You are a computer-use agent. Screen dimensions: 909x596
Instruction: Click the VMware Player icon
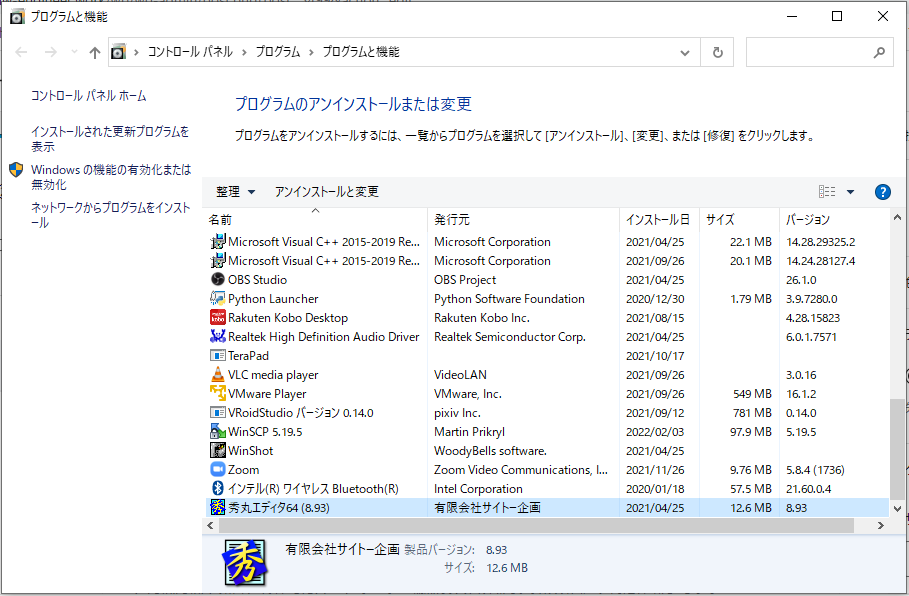[217, 394]
